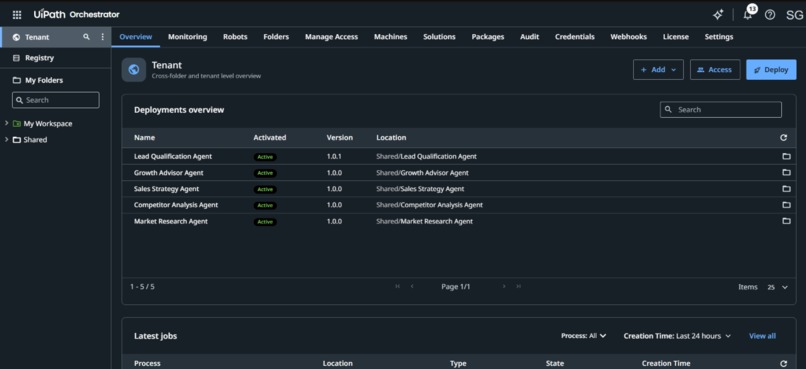This screenshot has height=369, width=806.
Task: Open the Tenant three-dot options menu
Action: pyautogui.click(x=102, y=37)
